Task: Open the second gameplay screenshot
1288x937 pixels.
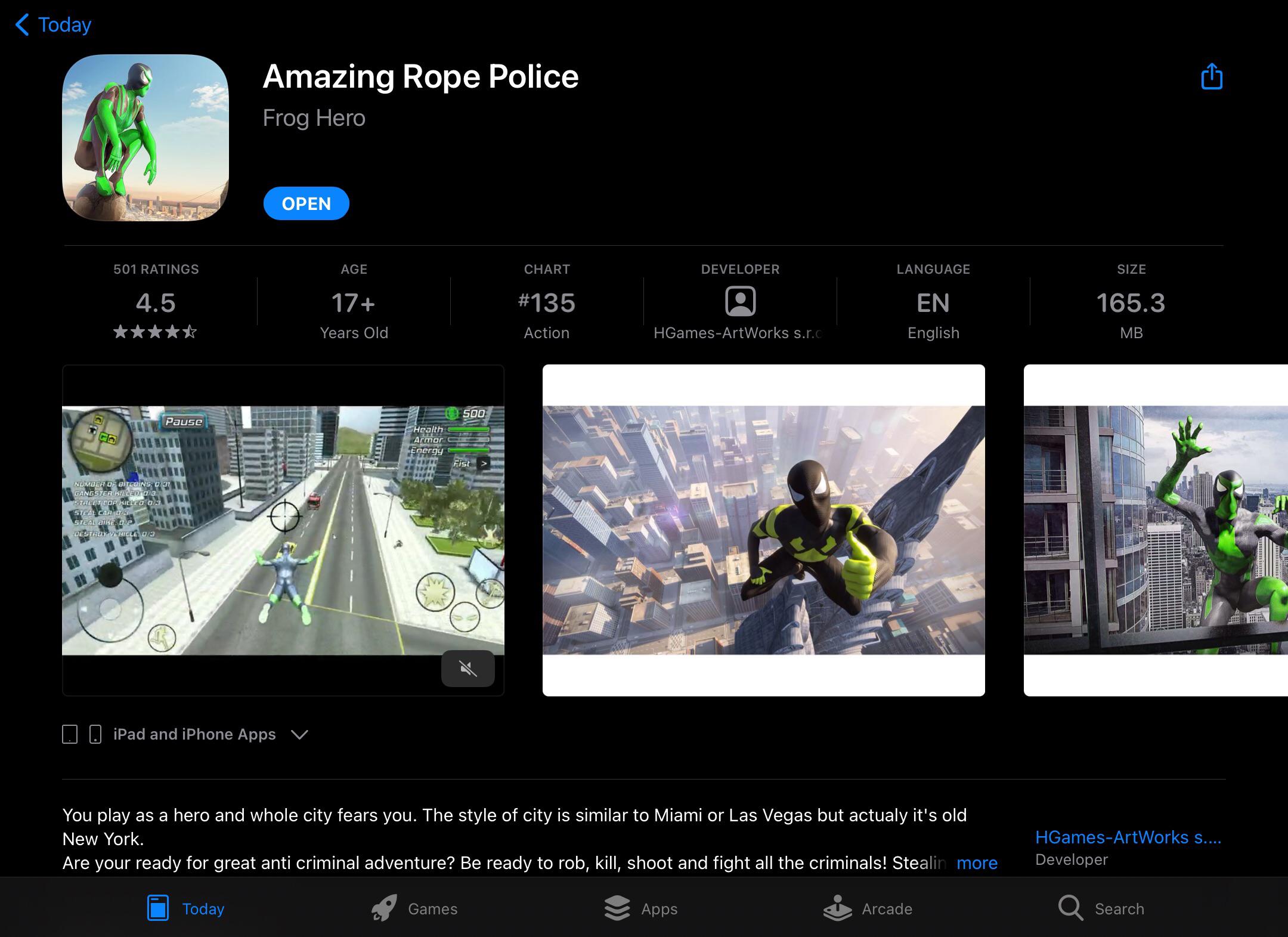Action: [763, 531]
